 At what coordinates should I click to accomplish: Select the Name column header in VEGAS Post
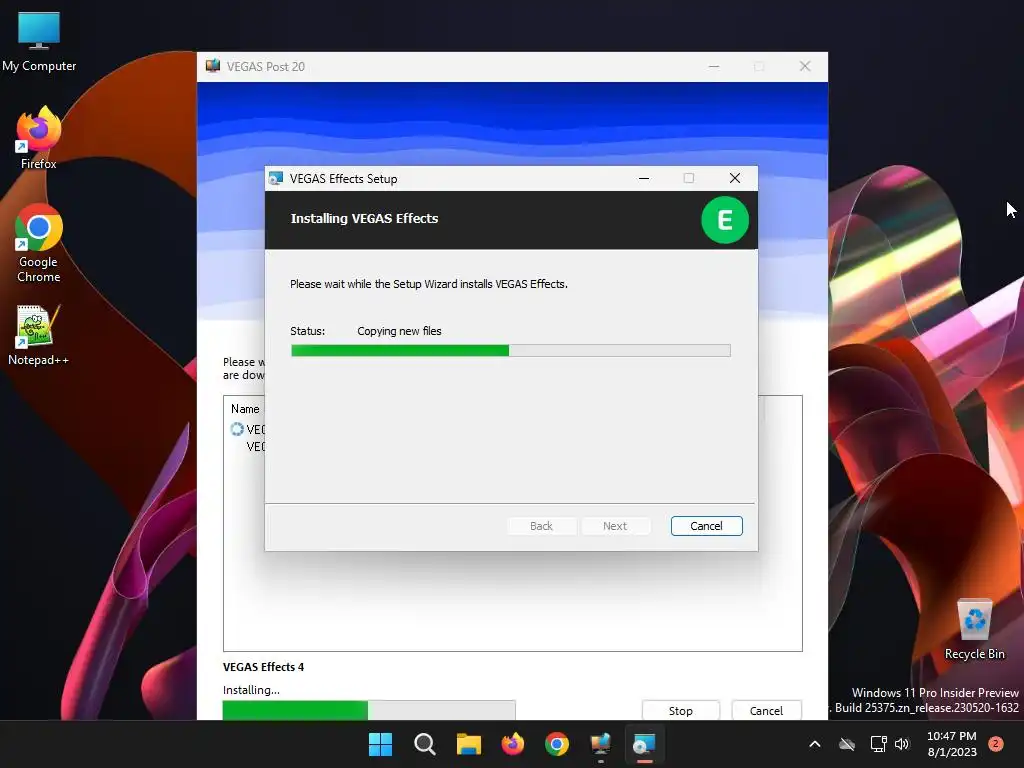coord(245,409)
